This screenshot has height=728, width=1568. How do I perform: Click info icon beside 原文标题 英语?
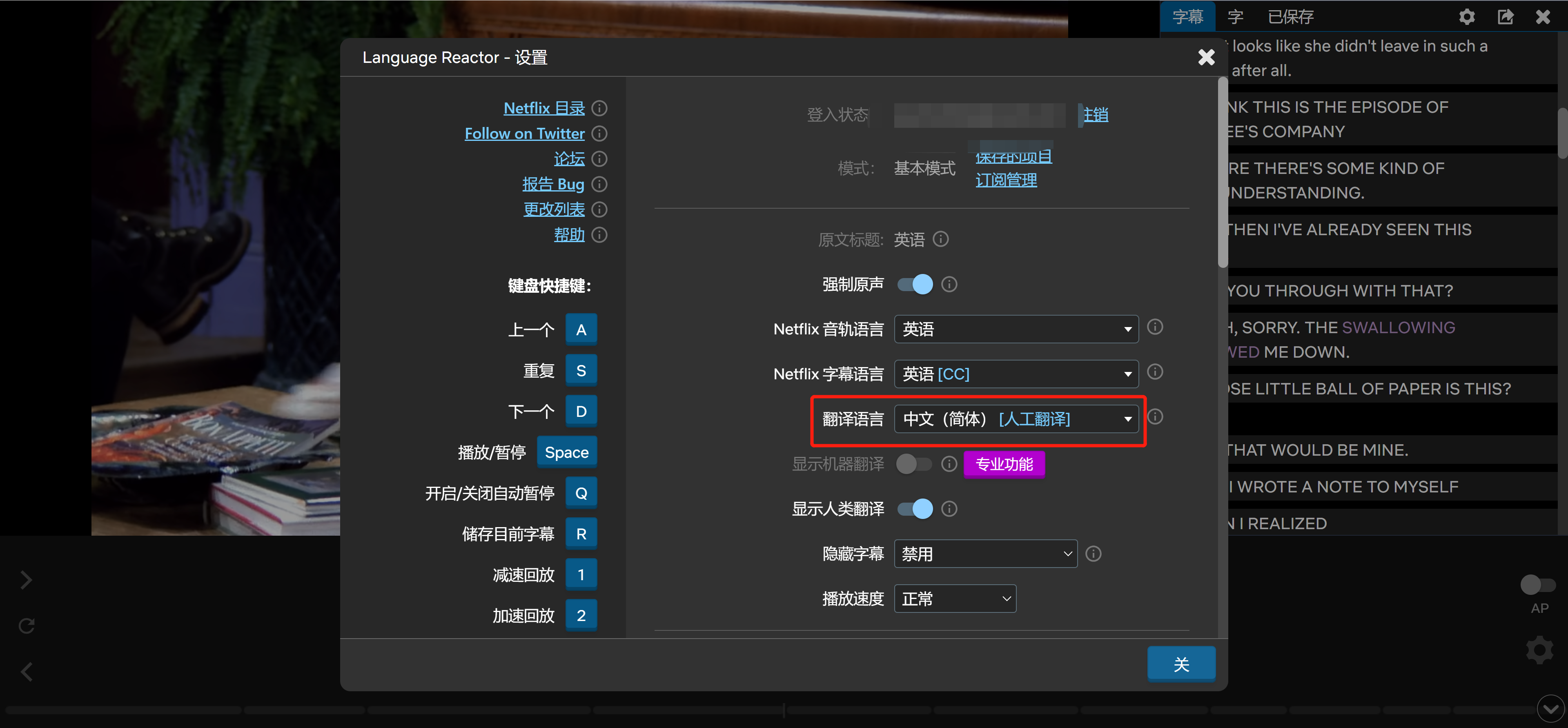(x=940, y=239)
